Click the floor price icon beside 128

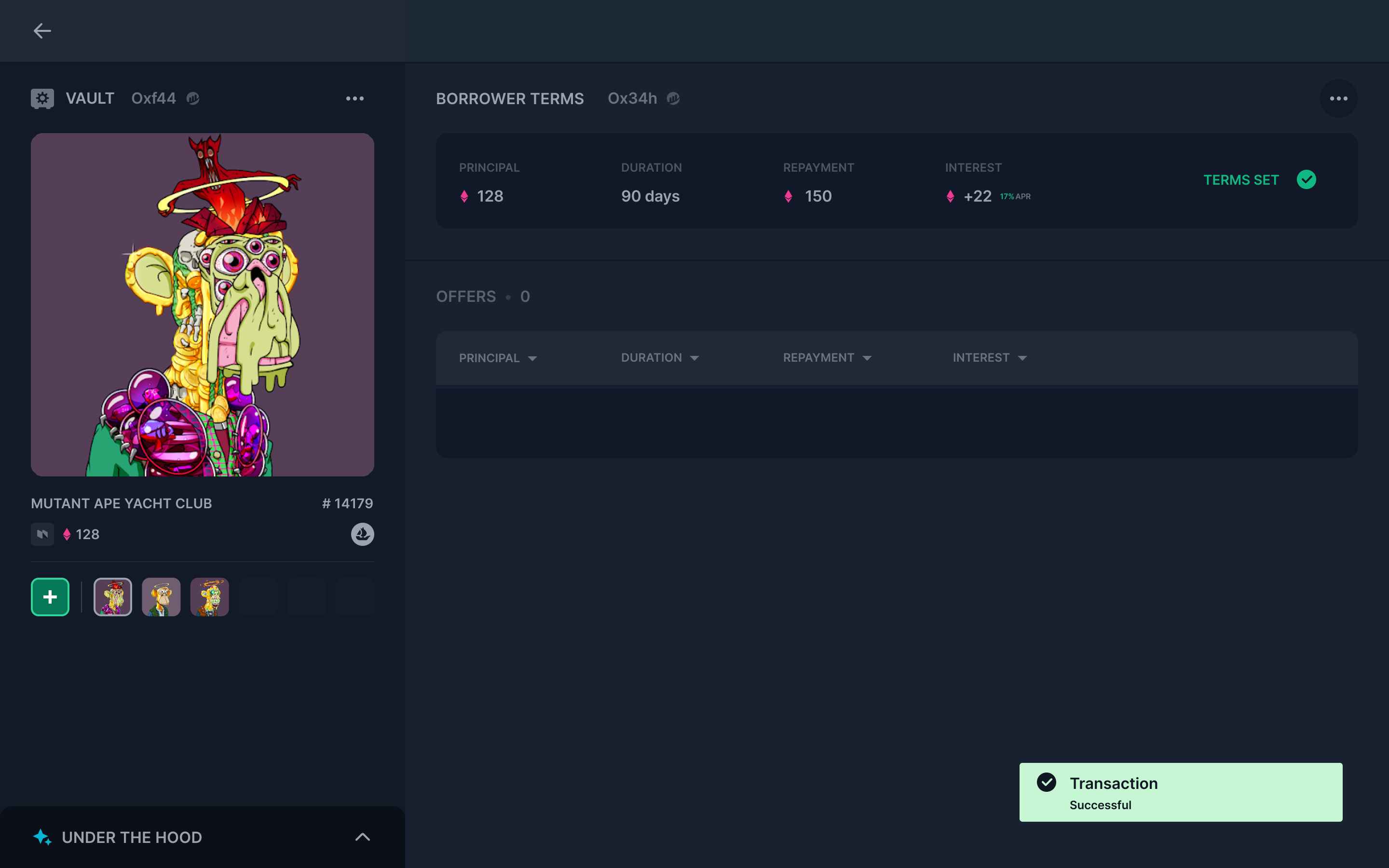[x=42, y=534]
